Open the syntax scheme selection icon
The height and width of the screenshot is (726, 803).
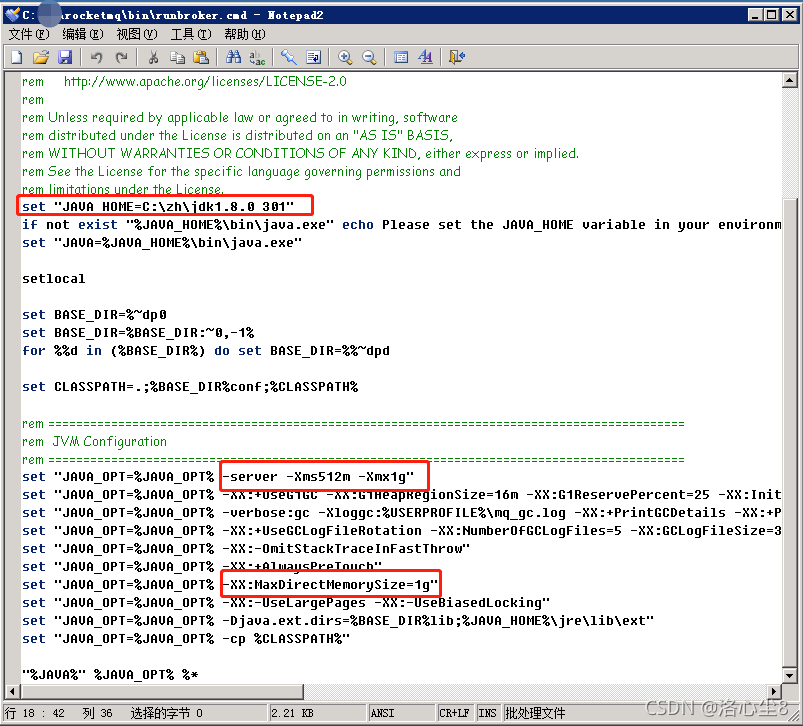[401, 57]
